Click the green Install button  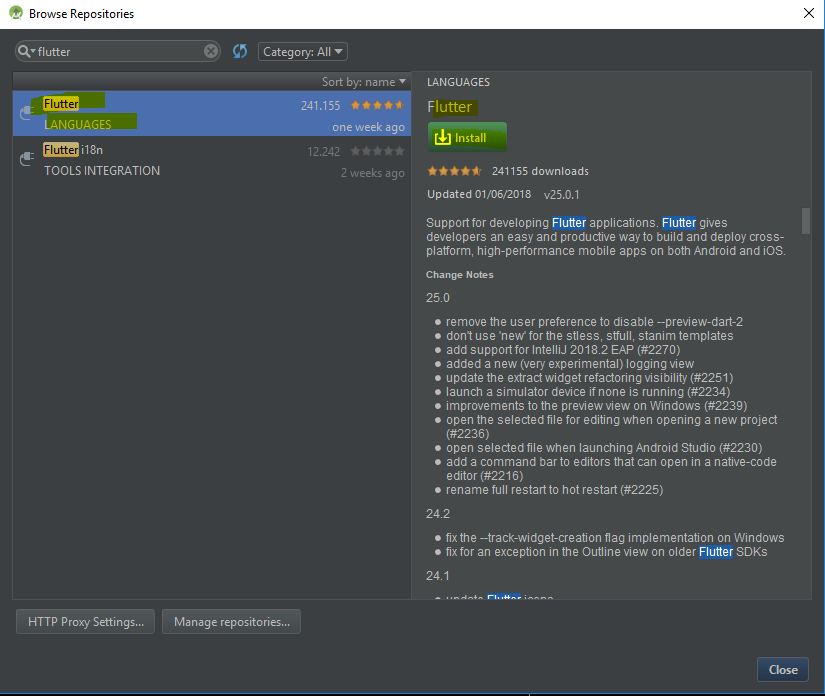[x=467, y=137]
